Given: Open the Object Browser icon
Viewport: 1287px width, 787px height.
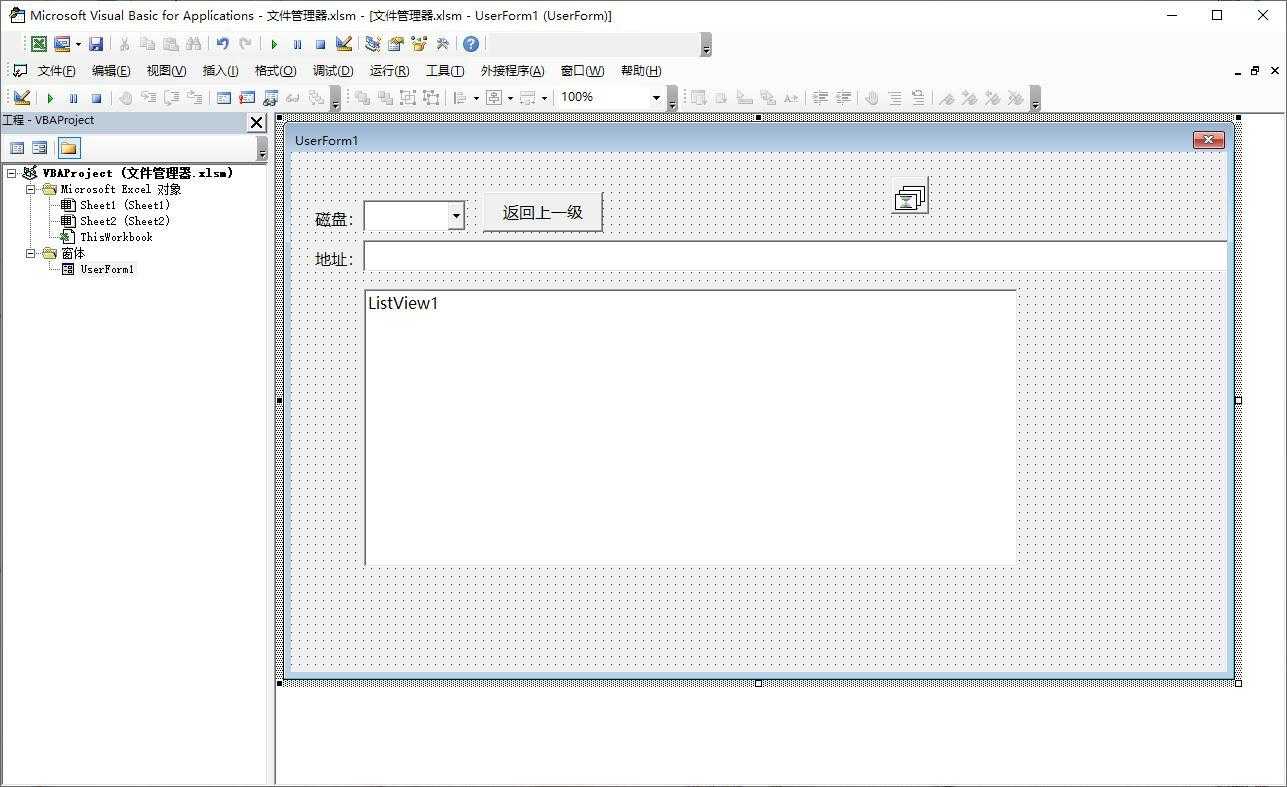Looking at the screenshot, I should click(419, 44).
